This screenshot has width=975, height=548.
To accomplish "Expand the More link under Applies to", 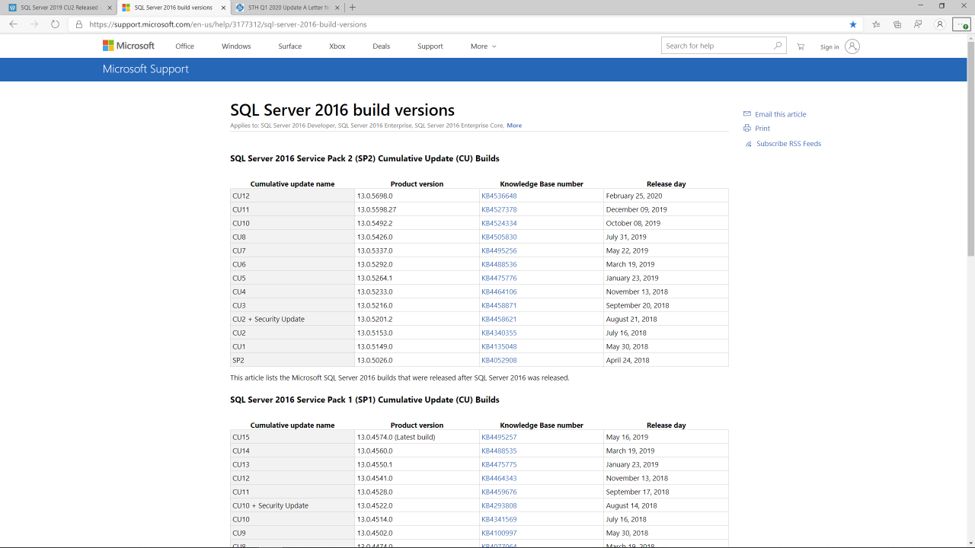I will point(514,125).
